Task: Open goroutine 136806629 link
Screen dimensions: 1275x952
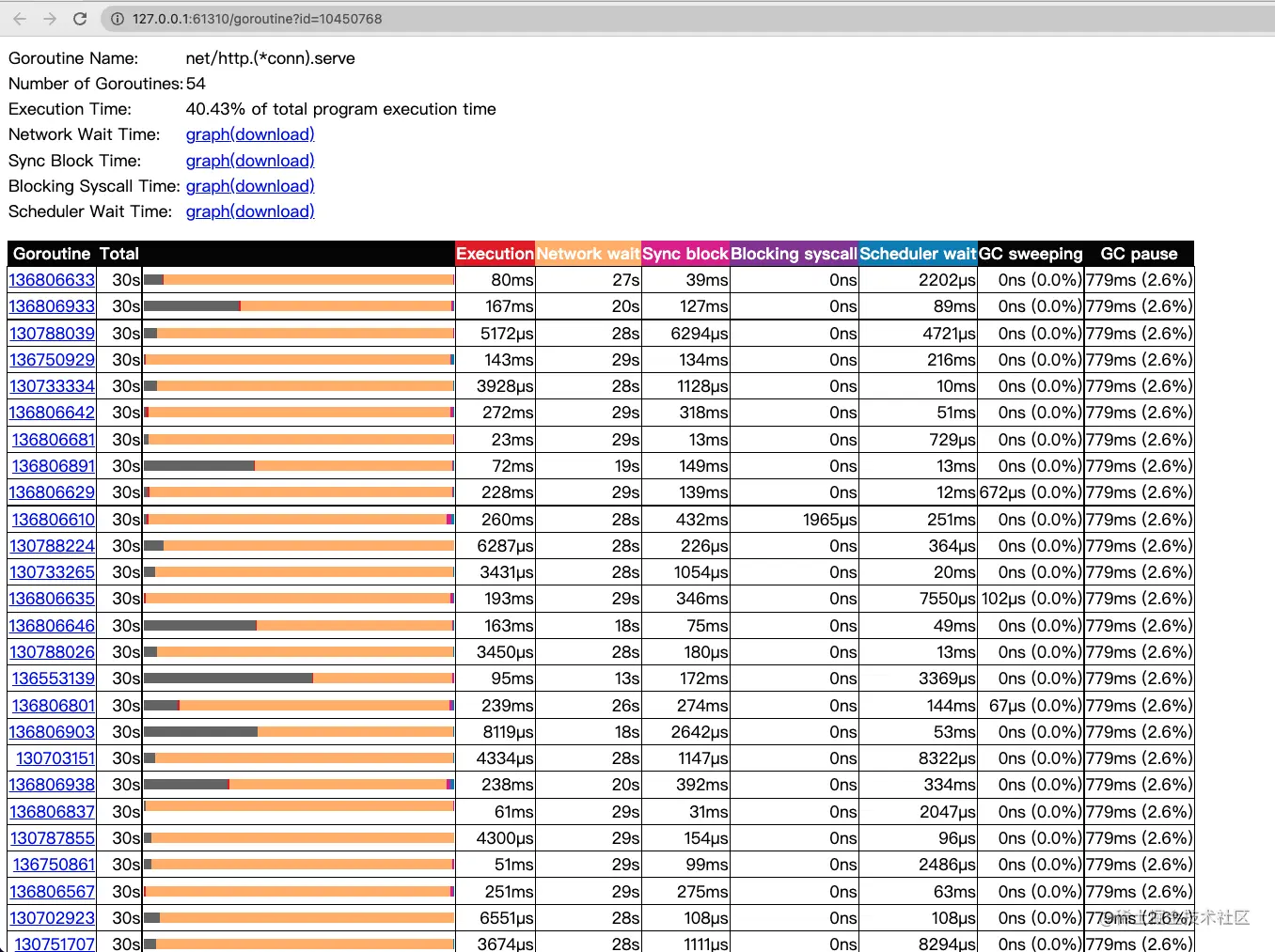Action: click(52, 492)
